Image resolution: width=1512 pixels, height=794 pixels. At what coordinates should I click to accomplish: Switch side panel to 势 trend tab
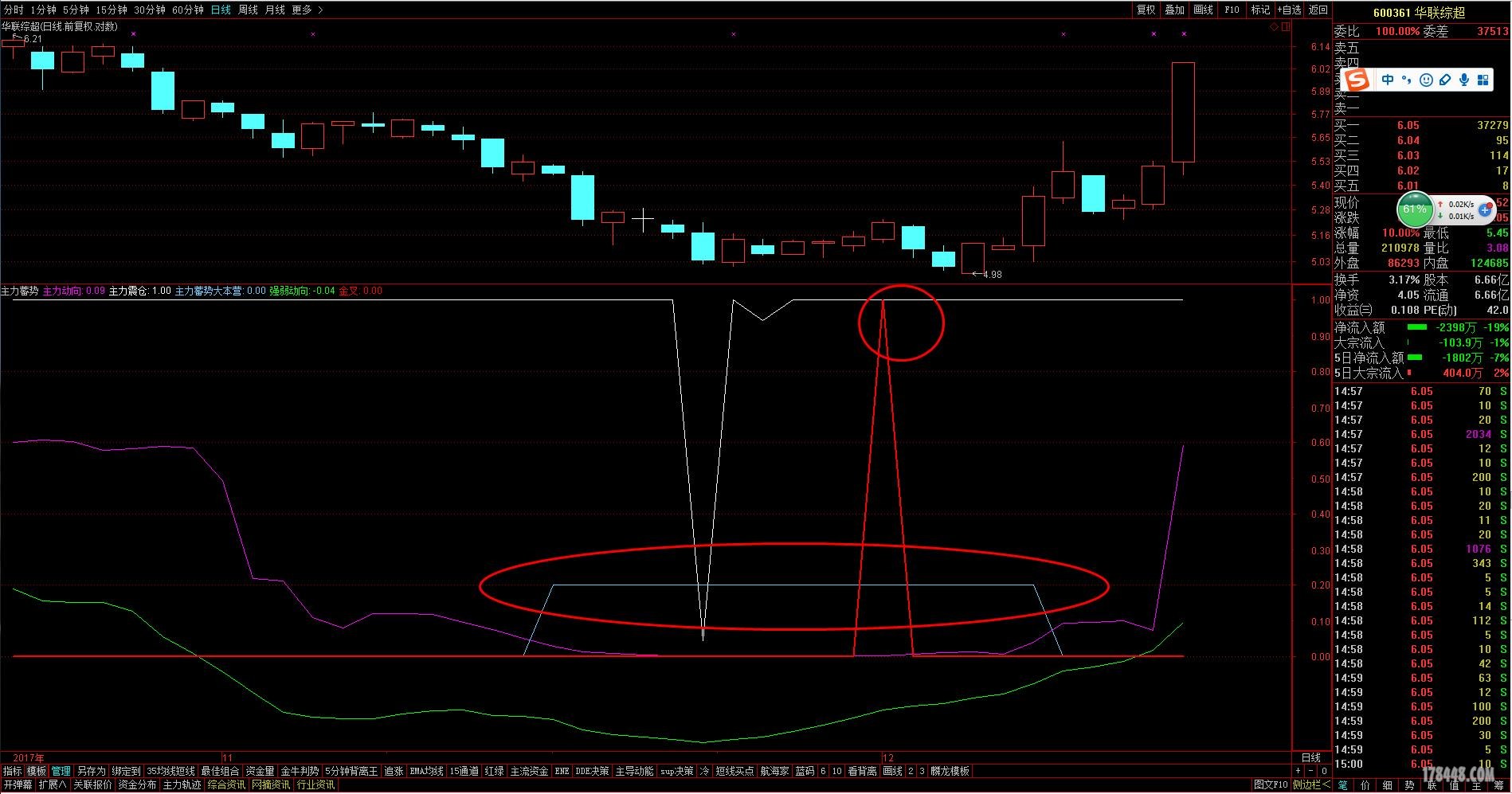[1410, 785]
